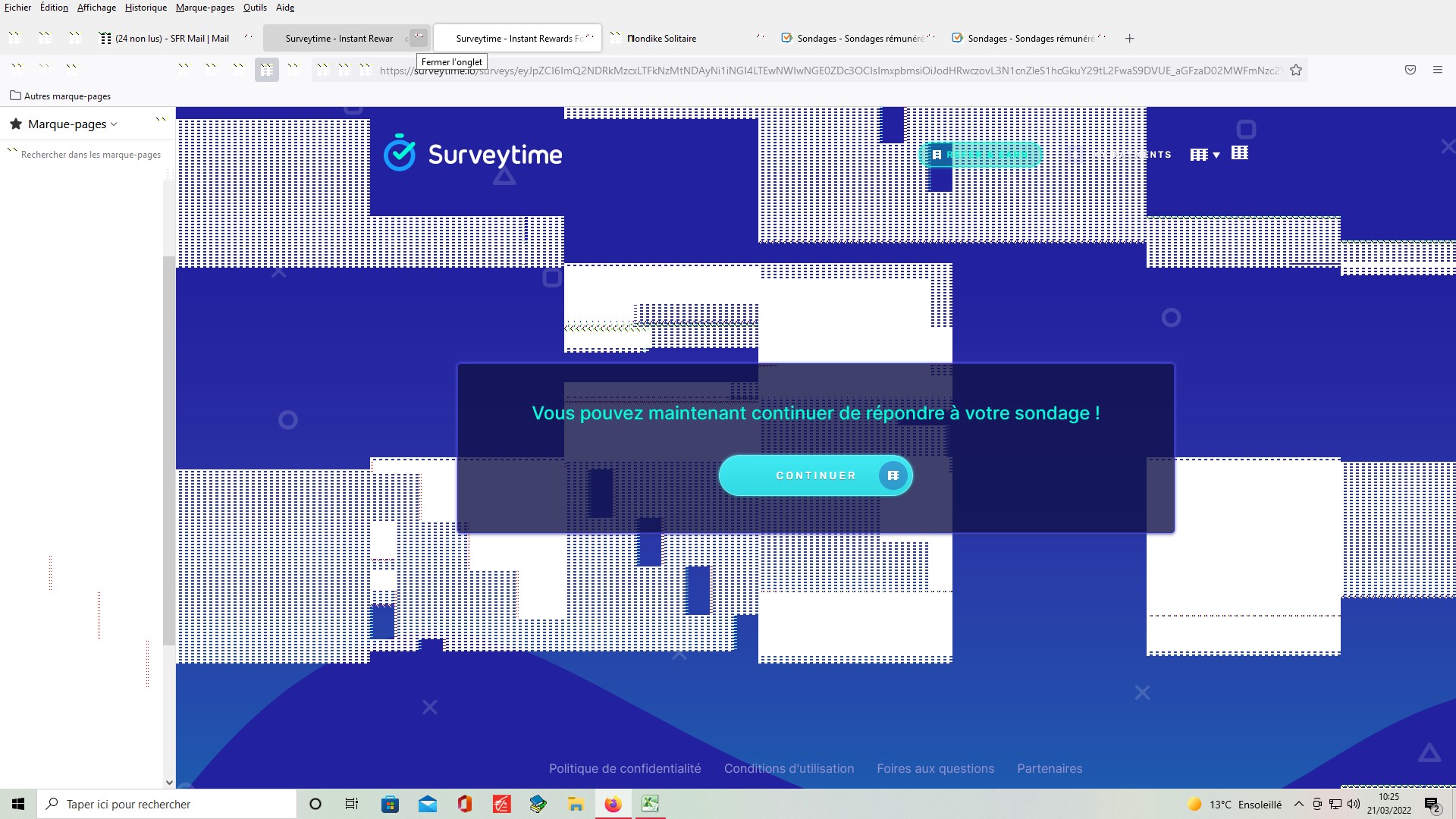Viewport: 1456px width, 819px height.
Task: Switch to the SFR Mail tab
Action: tap(176, 38)
